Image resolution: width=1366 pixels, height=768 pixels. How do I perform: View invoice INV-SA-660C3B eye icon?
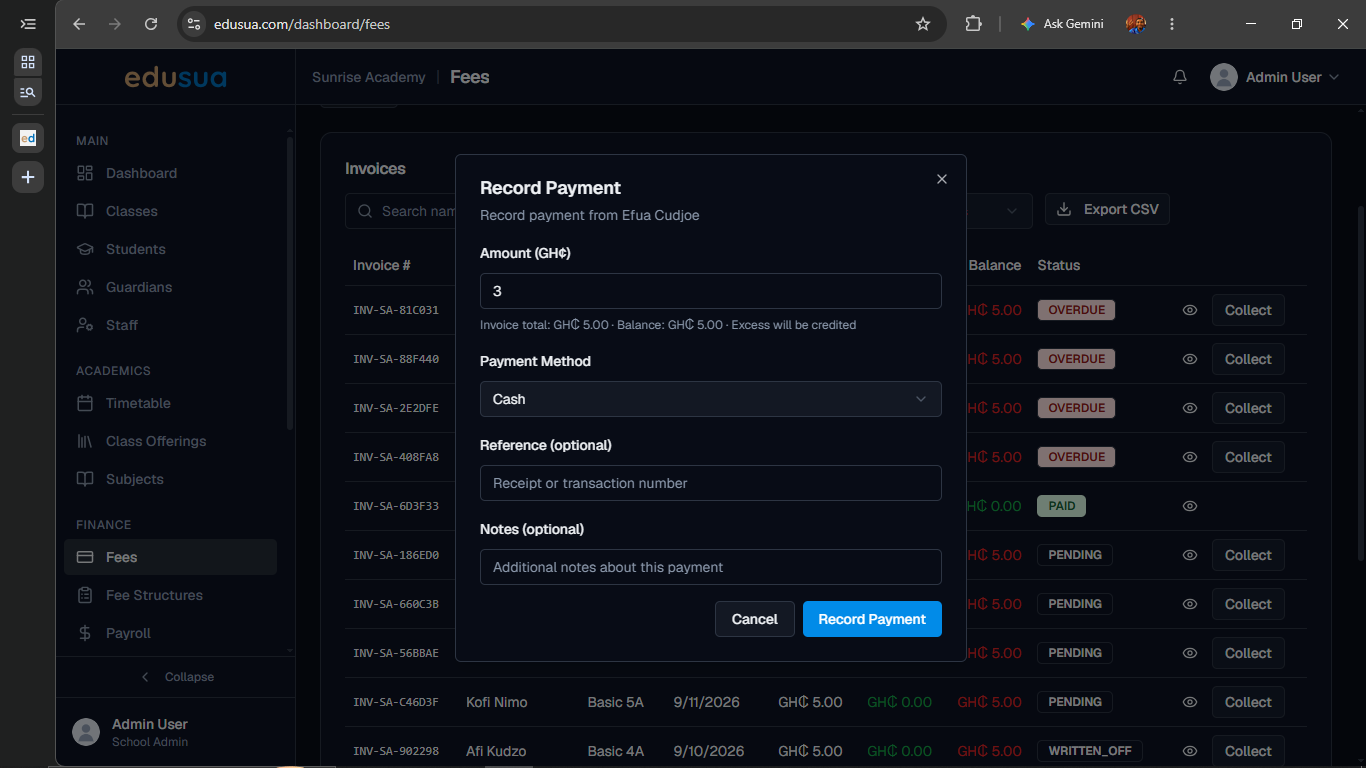pos(1190,604)
